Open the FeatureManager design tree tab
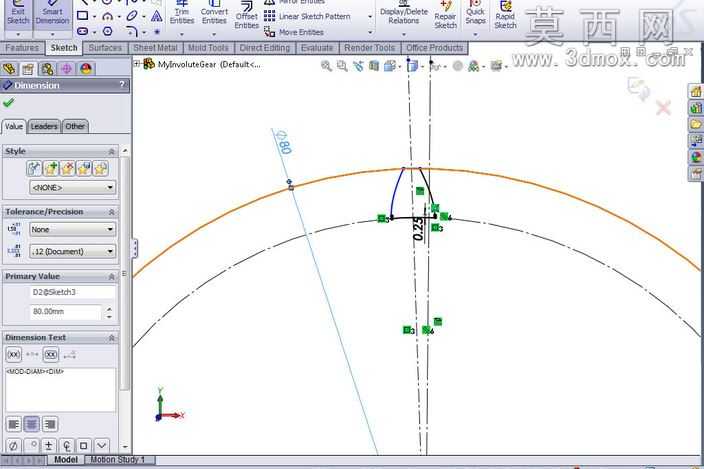 point(9,69)
